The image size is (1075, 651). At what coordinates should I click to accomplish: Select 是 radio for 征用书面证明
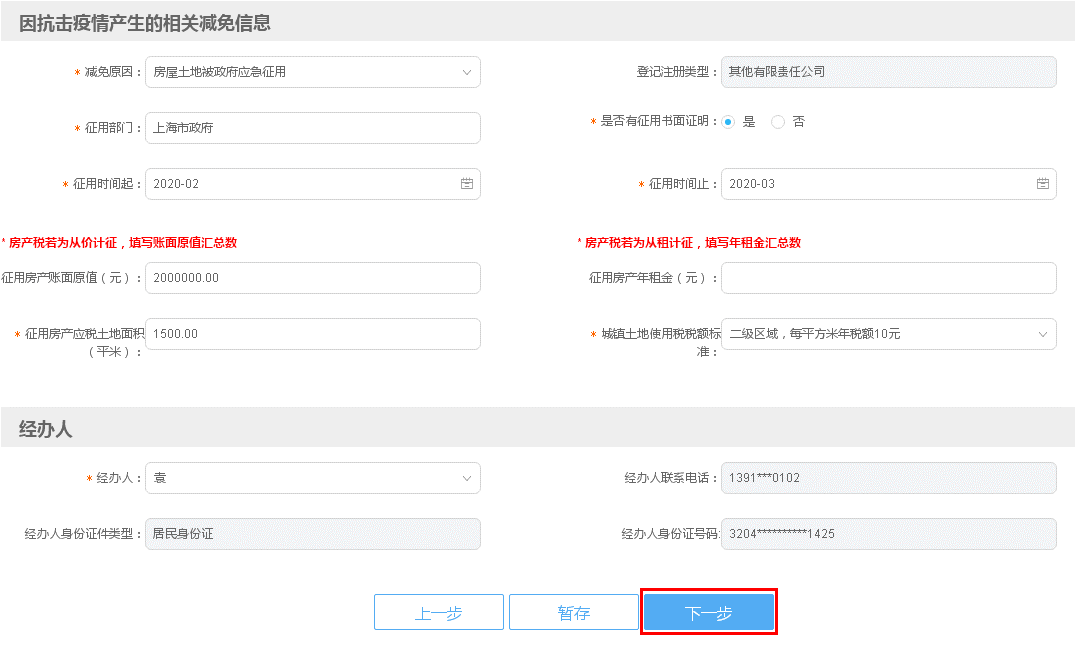(x=728, y=122)
